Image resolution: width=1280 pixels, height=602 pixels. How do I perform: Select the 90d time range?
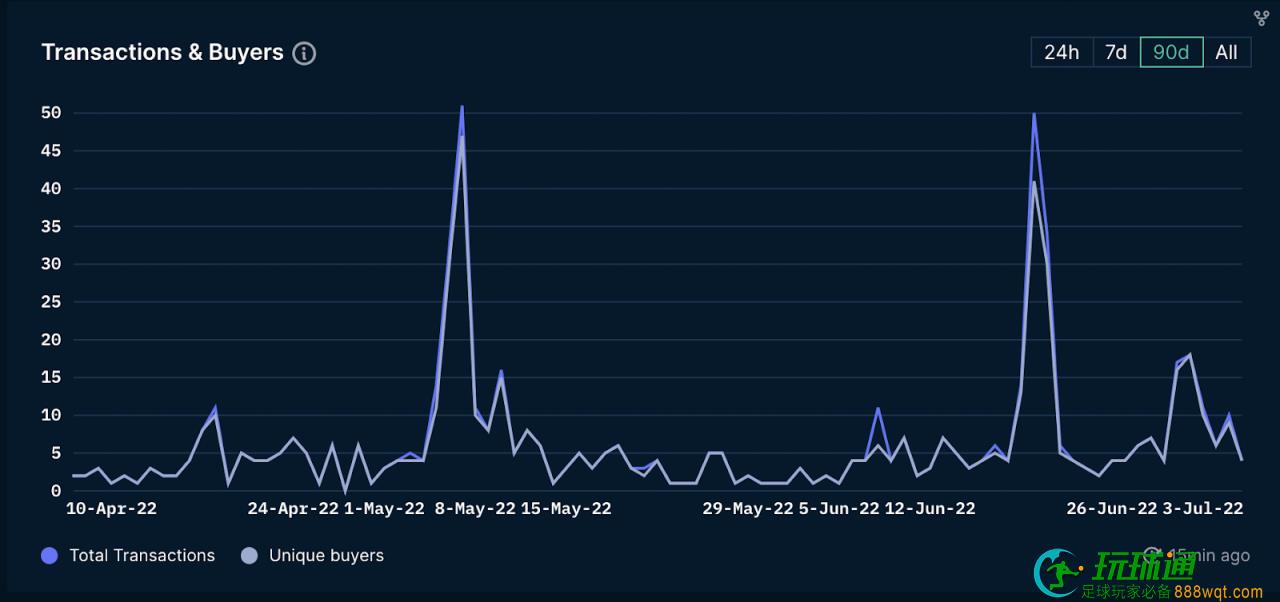(x=1171, y=52)
